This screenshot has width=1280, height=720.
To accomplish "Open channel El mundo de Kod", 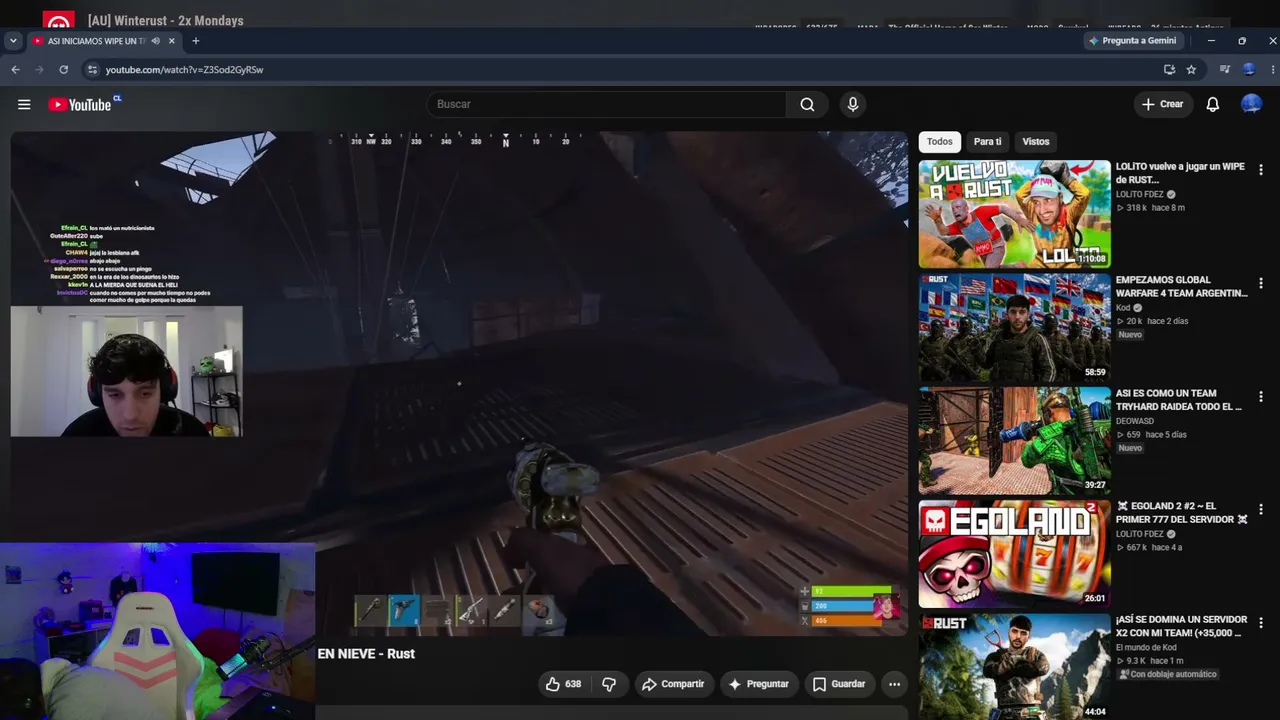I will point(1147,648).
